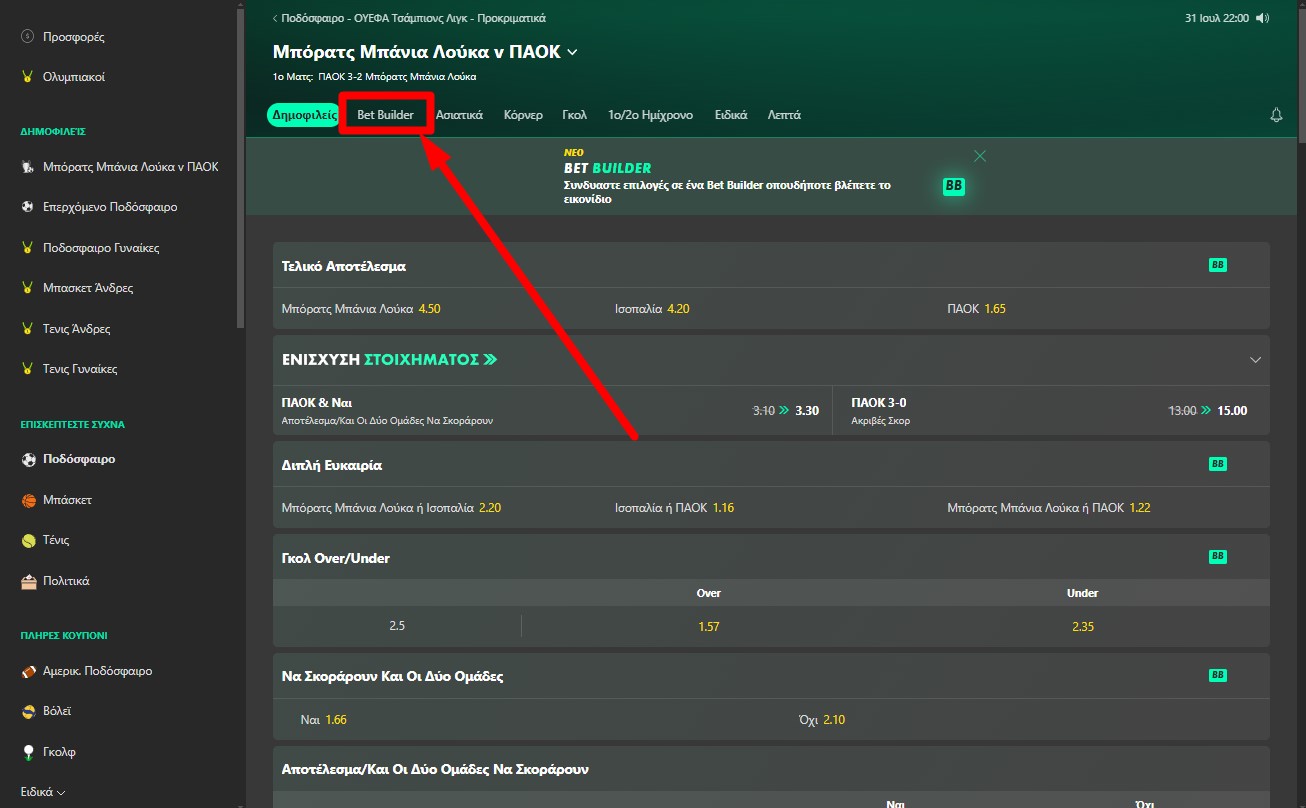Open the match title dropdown chevron
1306x808 pixels.
(572, 52)
